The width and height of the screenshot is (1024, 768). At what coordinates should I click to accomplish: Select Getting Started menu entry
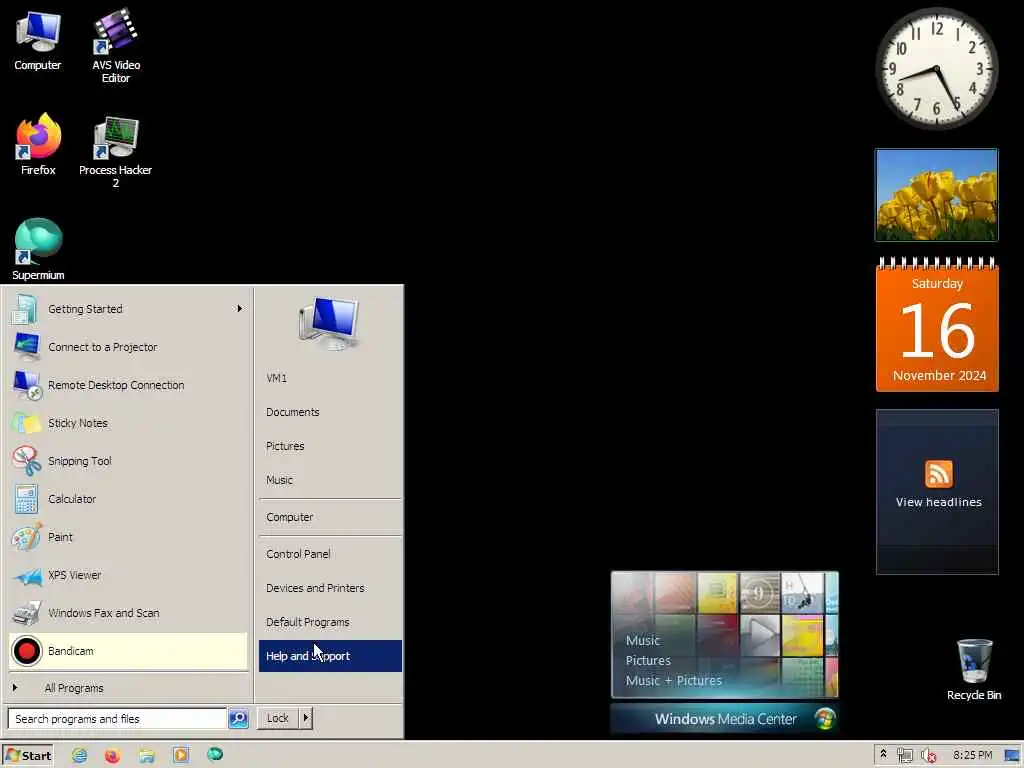click(x=129, y=309)
